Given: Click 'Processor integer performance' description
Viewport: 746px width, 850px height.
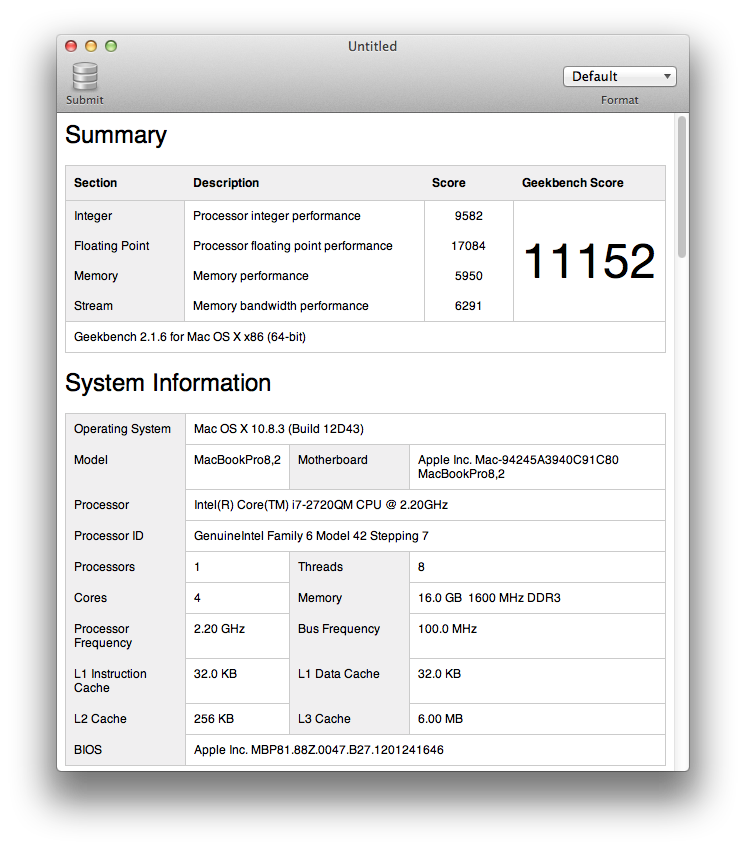Looking at the screenshot, I should tap(276, 216).
